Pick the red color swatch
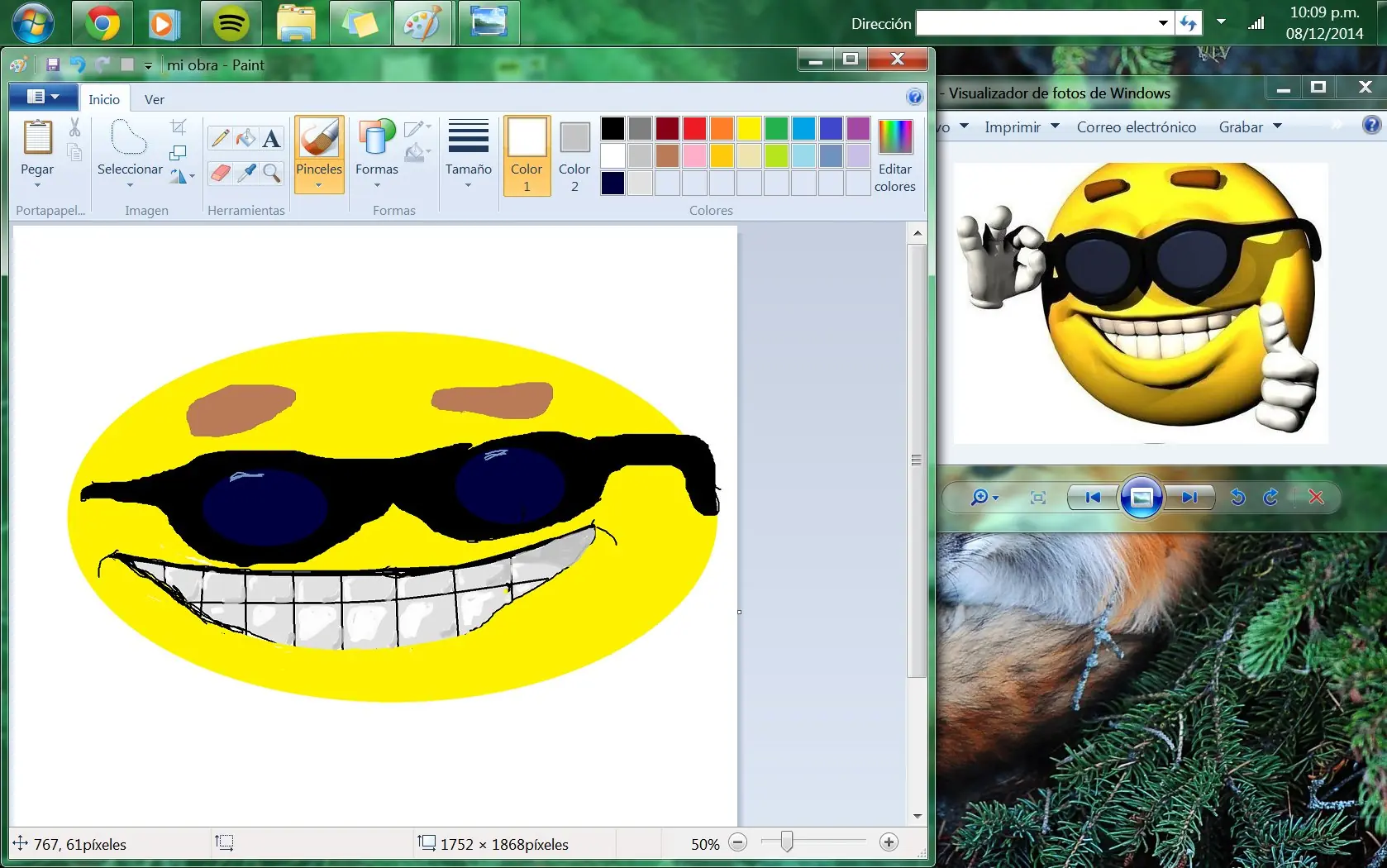The image size is (1387, 868). tap(694, 128)
